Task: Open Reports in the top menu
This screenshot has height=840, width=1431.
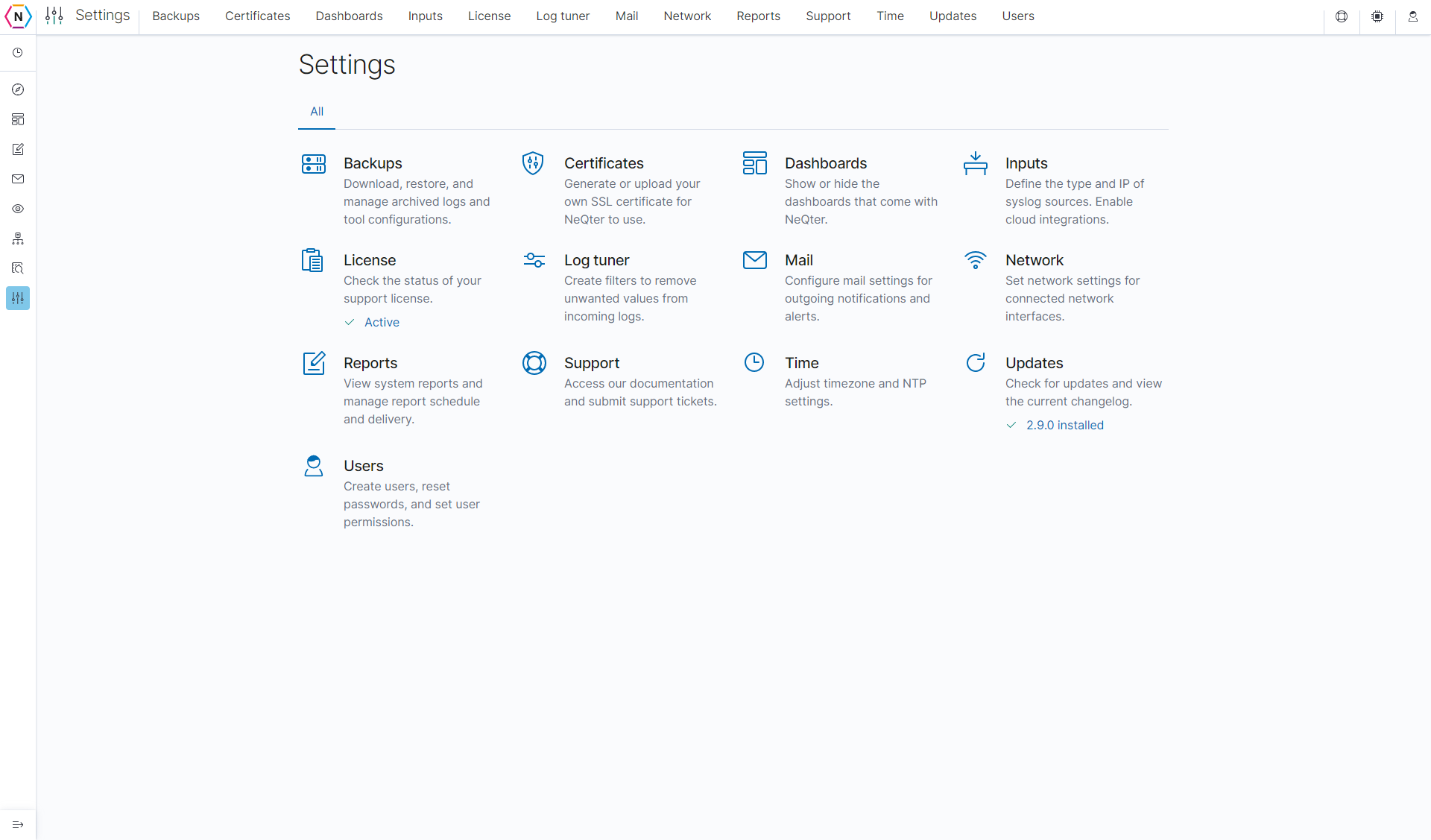Action: click(759, 16)
